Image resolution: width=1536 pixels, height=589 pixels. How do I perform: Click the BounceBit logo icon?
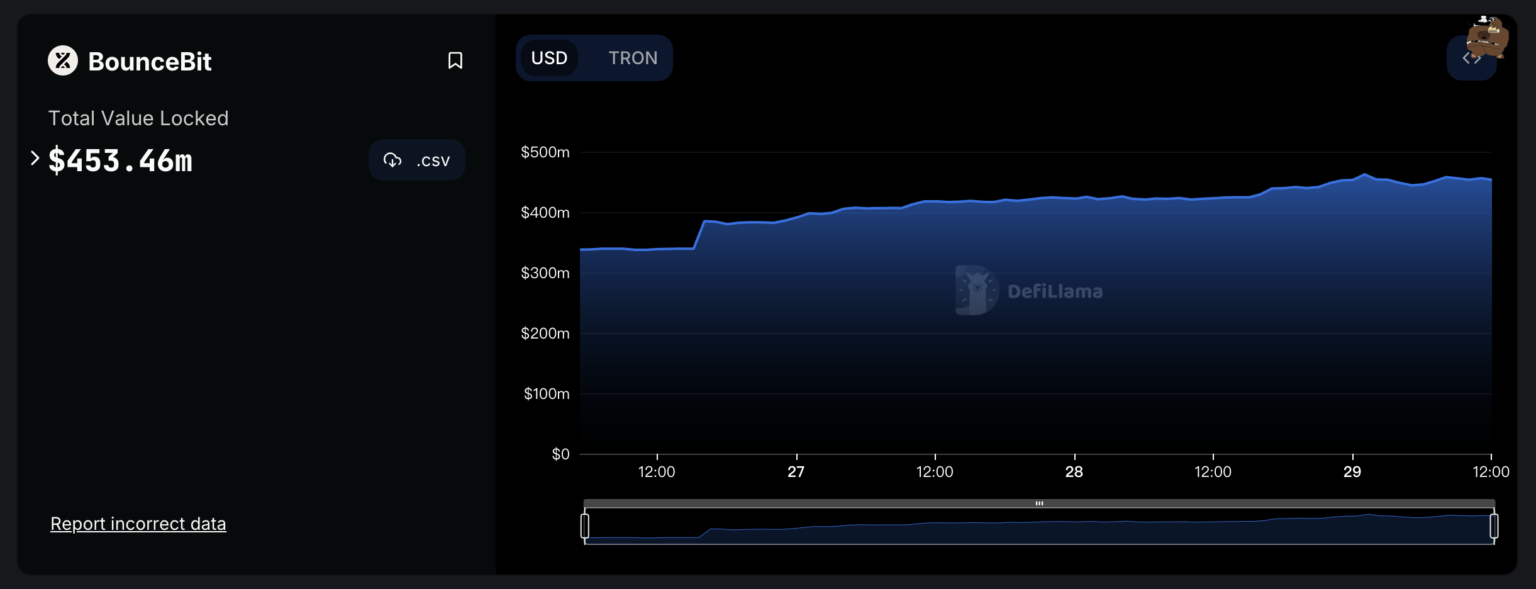pyautogui.click(x=63, y=61)
